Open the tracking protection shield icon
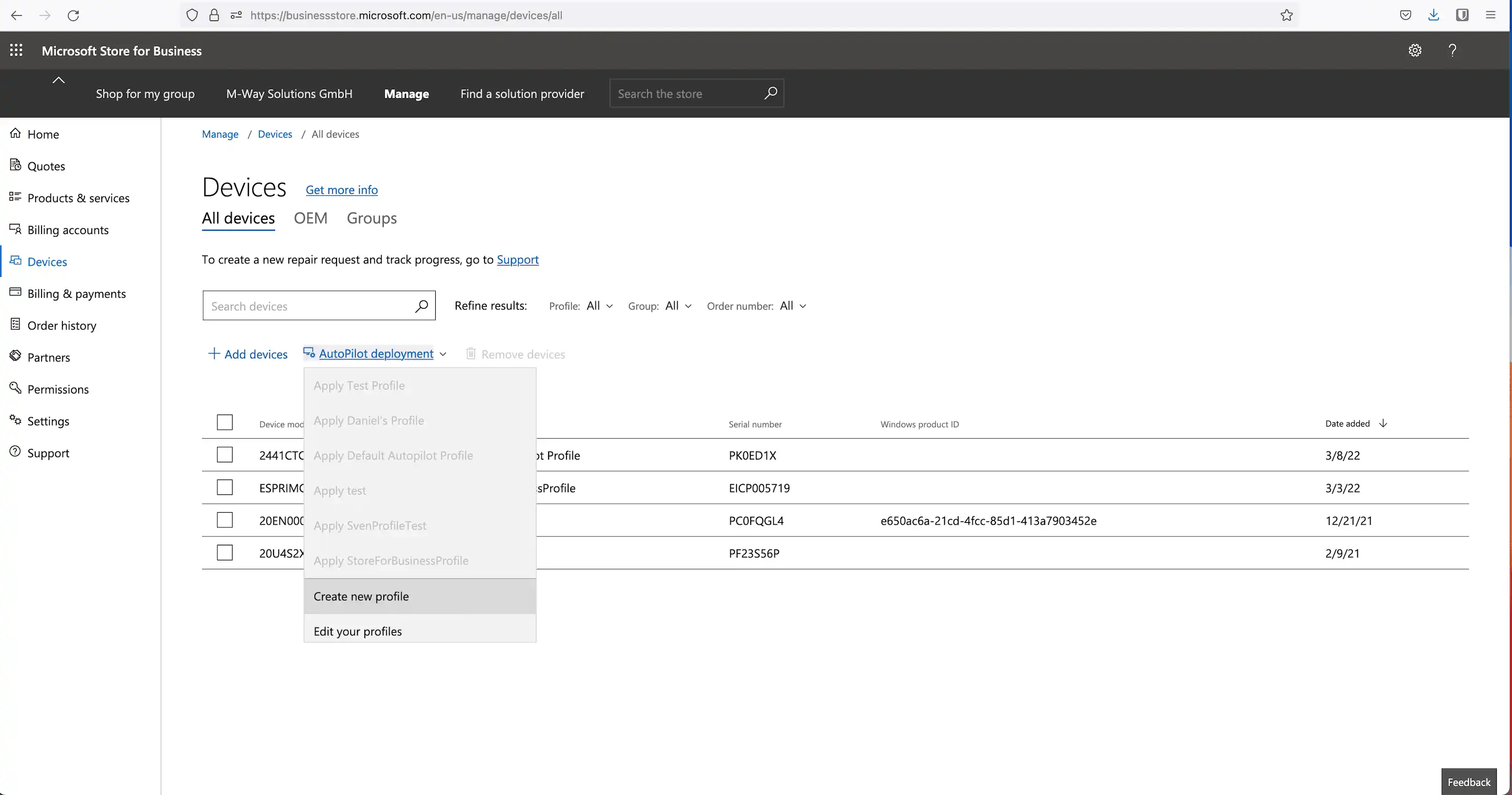The width and height of the screenshot is (1512, 795). 192,15
